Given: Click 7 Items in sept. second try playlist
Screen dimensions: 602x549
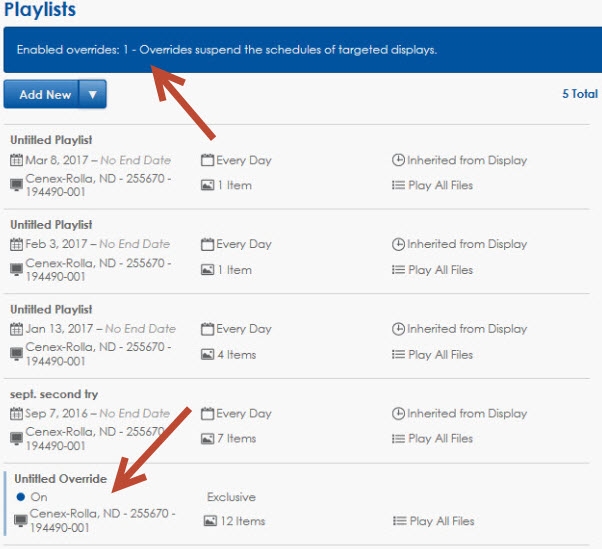Looking at the screenshot, I should click(x=236, y=438).
